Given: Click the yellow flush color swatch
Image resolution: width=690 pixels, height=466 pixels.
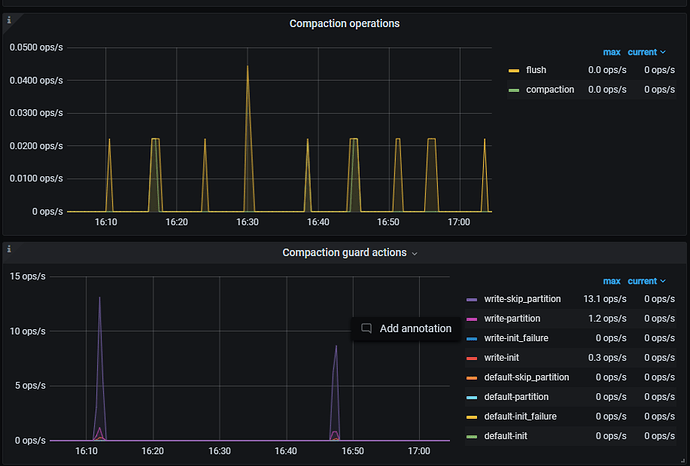Looking at the screenshot, I should (514, 70).
